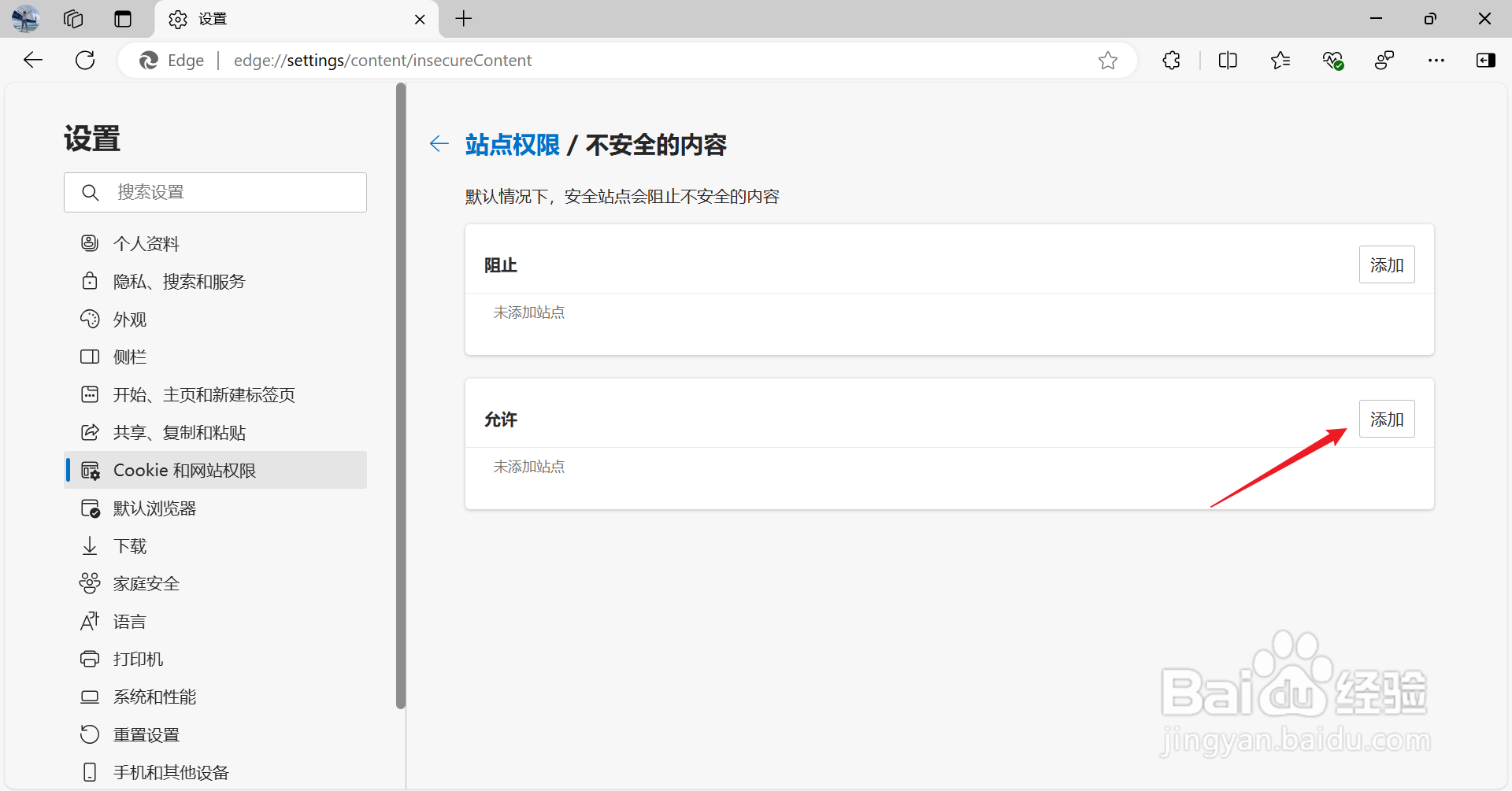This screenshot has height=791, width=1512.
Task: Switch to Cookie 和网站权限 section
Action: pyautogui.click(x=184, y=470)
